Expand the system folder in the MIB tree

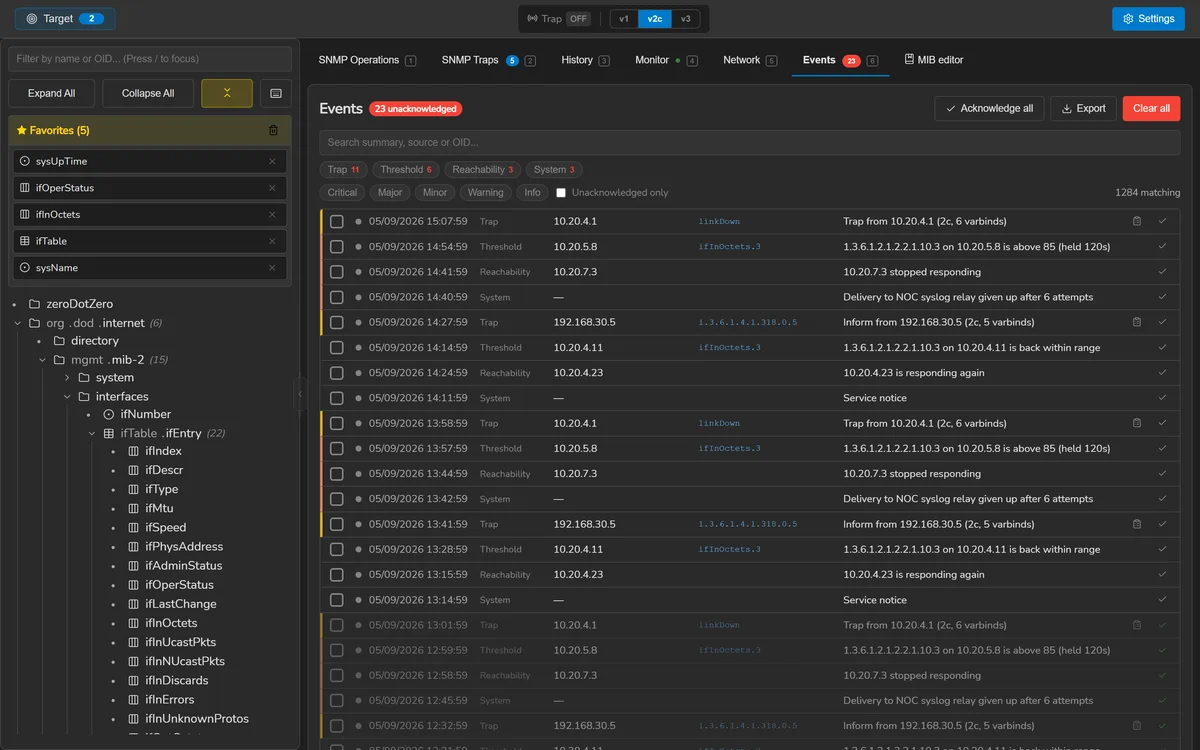pos(67,378)
